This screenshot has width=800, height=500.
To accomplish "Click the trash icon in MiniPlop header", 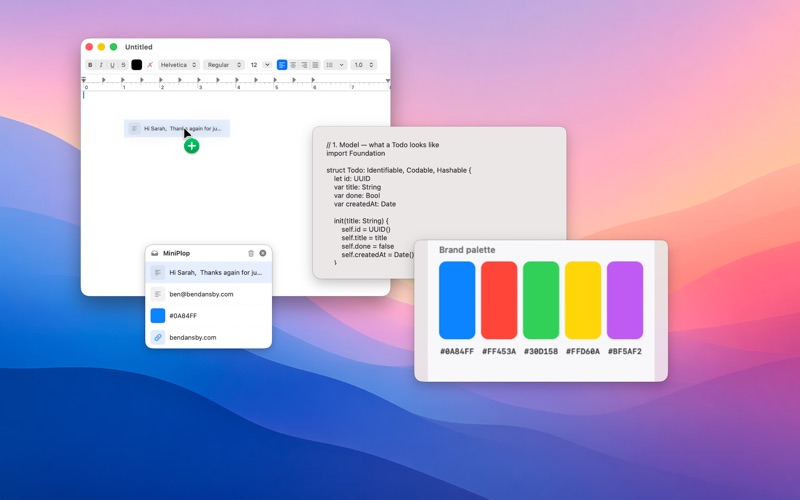I will (251, 253).
